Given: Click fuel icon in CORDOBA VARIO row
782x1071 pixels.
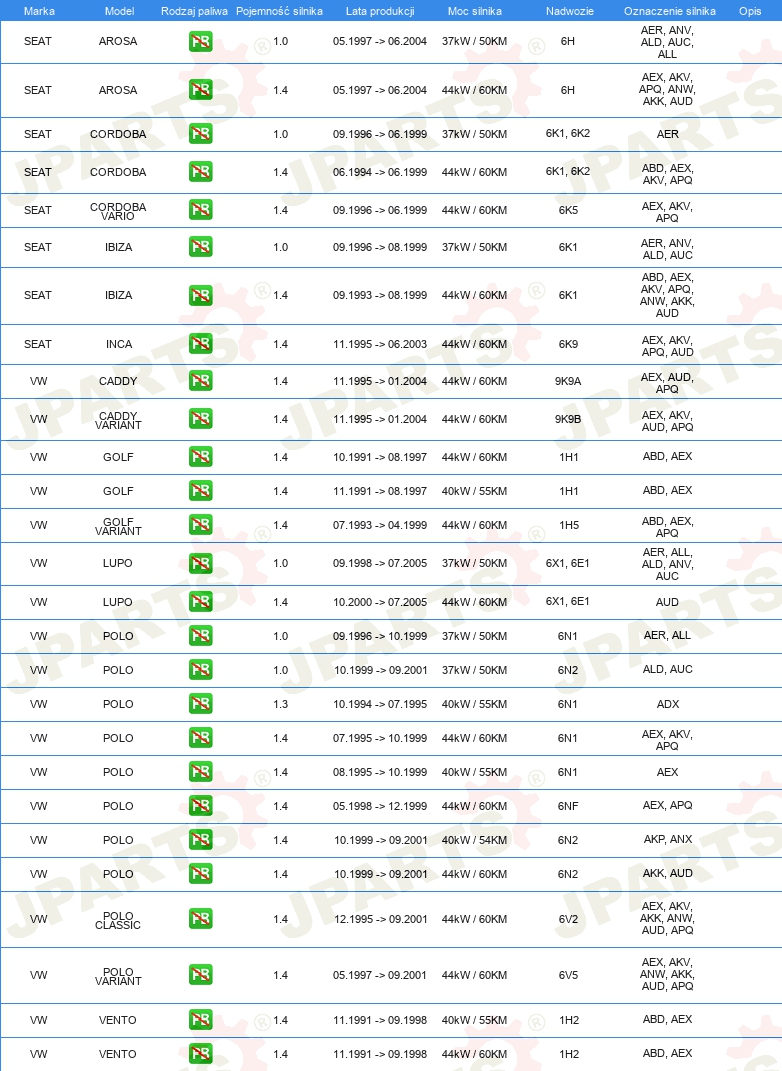Looking at the screenshot, I should [201, 210].
